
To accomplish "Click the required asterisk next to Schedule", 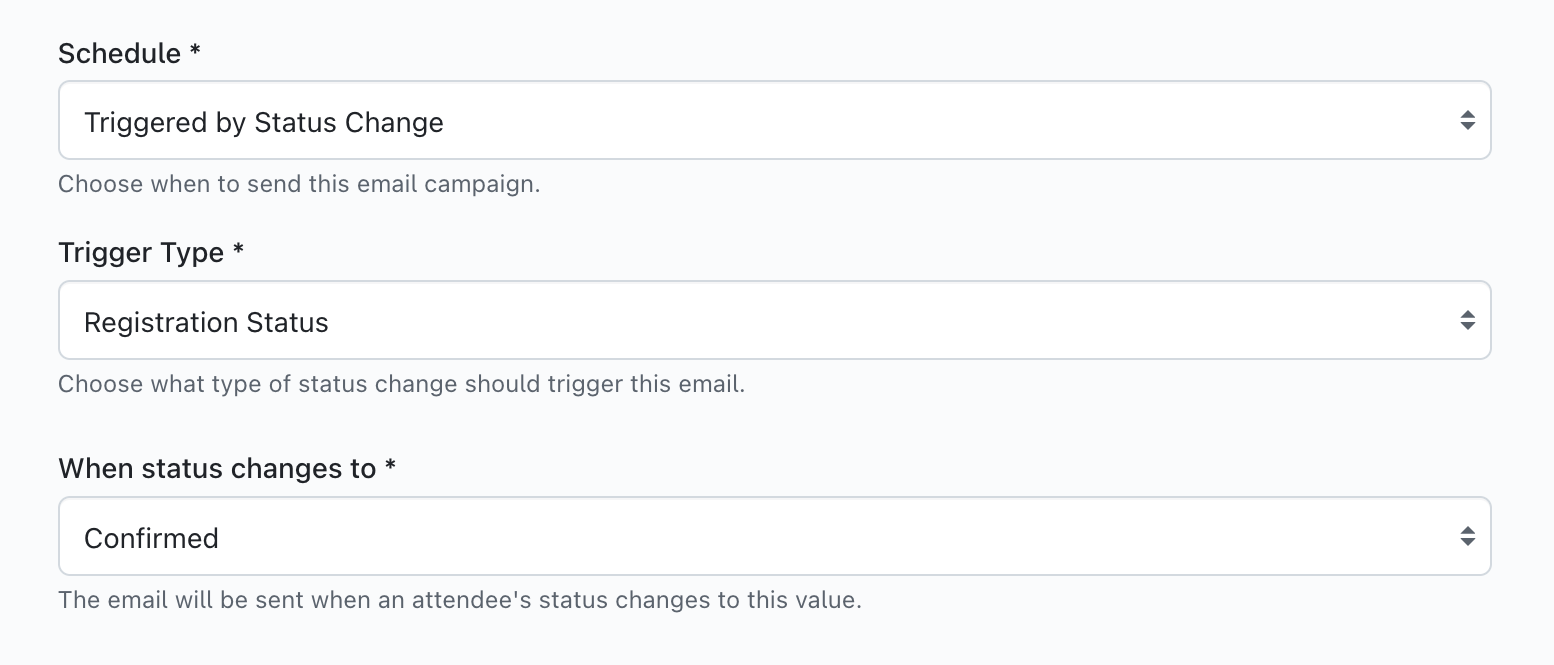I will pyautogui.click(x=195, y=52).
